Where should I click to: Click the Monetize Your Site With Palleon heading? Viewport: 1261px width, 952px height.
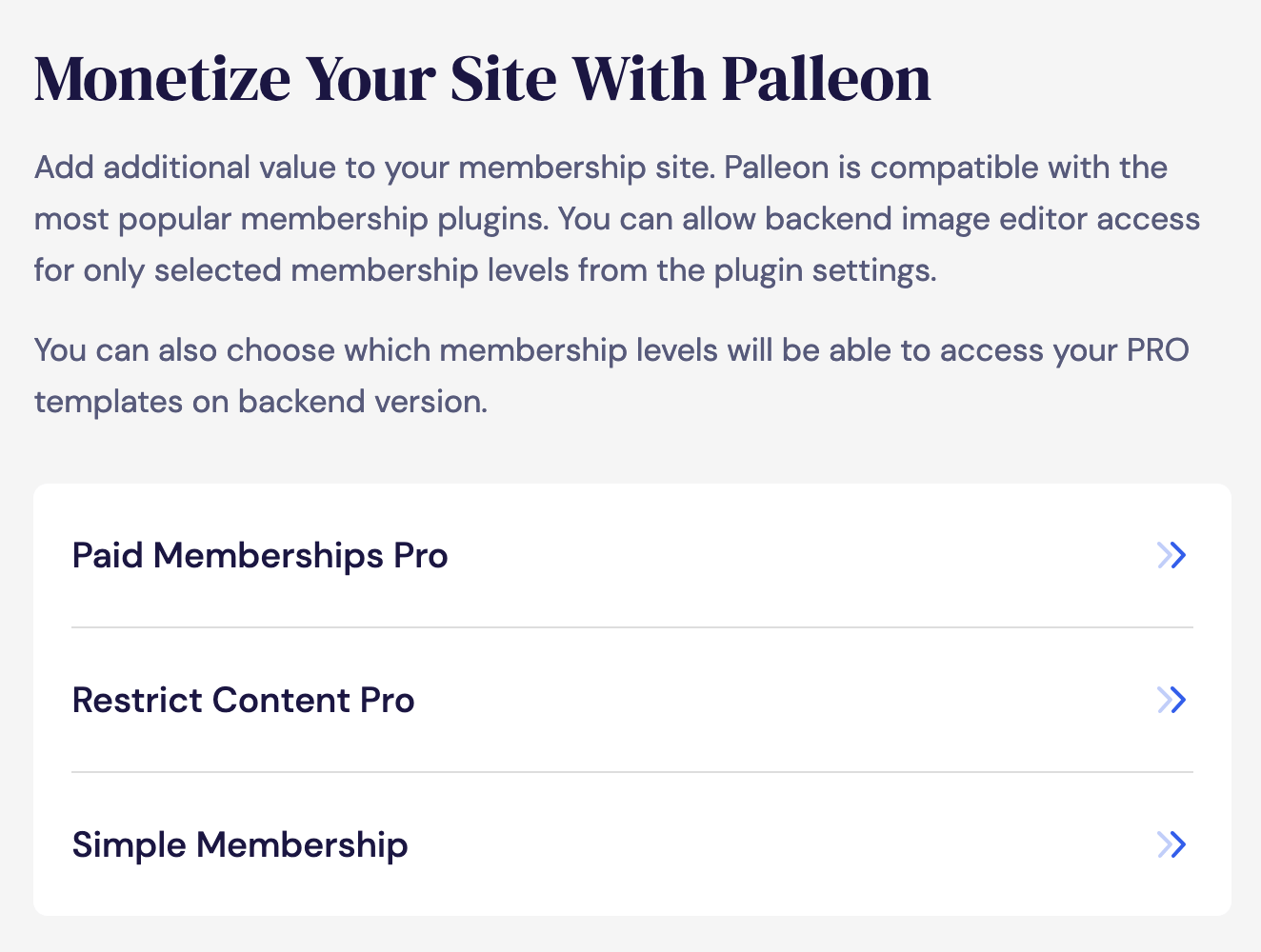483,79
